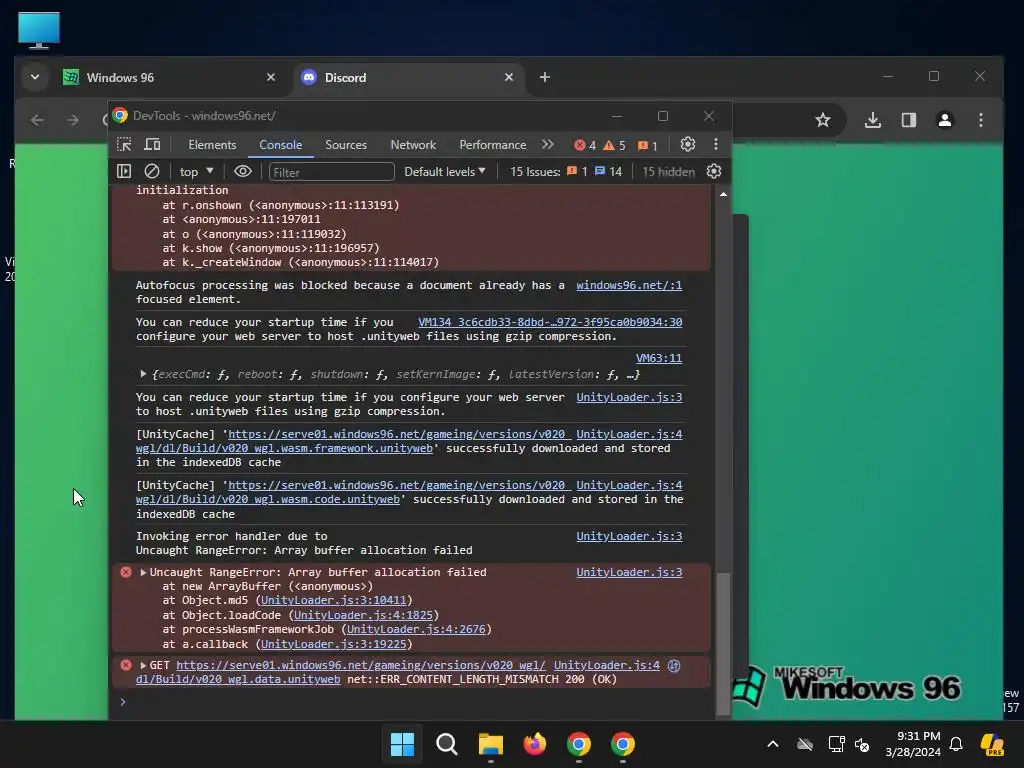The width and height of the screenshot is (1024, 768).
Task: Open the Chrome three-dot menu
Action: pyautogui.click(x=980, y=120)
